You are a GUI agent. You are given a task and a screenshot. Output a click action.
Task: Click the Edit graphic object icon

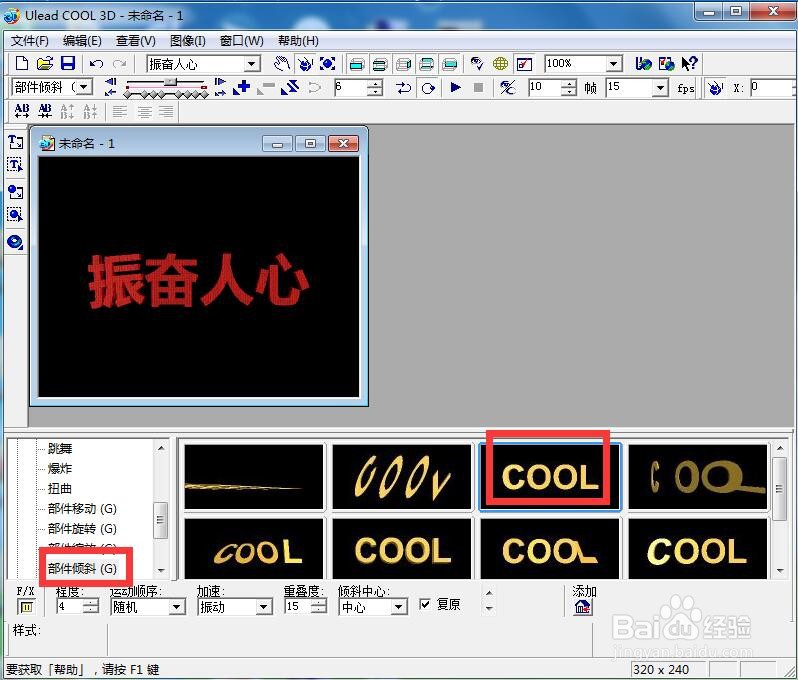15,214
